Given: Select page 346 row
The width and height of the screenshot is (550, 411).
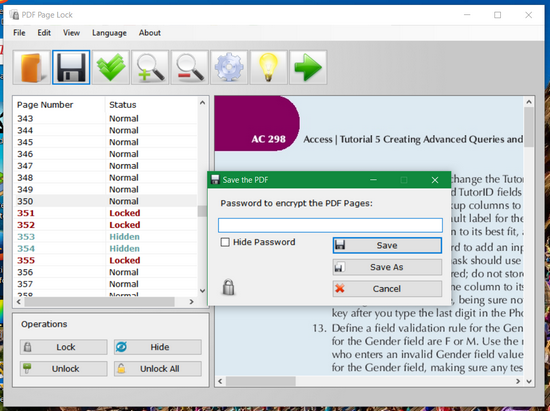Looking at the screenshot, I should point(106,154).
